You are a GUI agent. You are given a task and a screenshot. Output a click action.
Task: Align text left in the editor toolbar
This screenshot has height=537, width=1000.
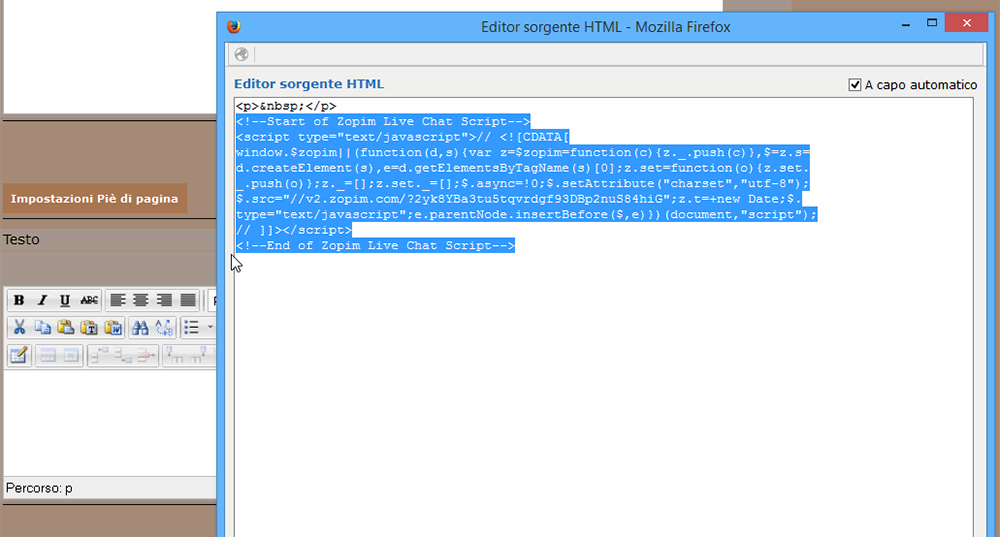117,300
